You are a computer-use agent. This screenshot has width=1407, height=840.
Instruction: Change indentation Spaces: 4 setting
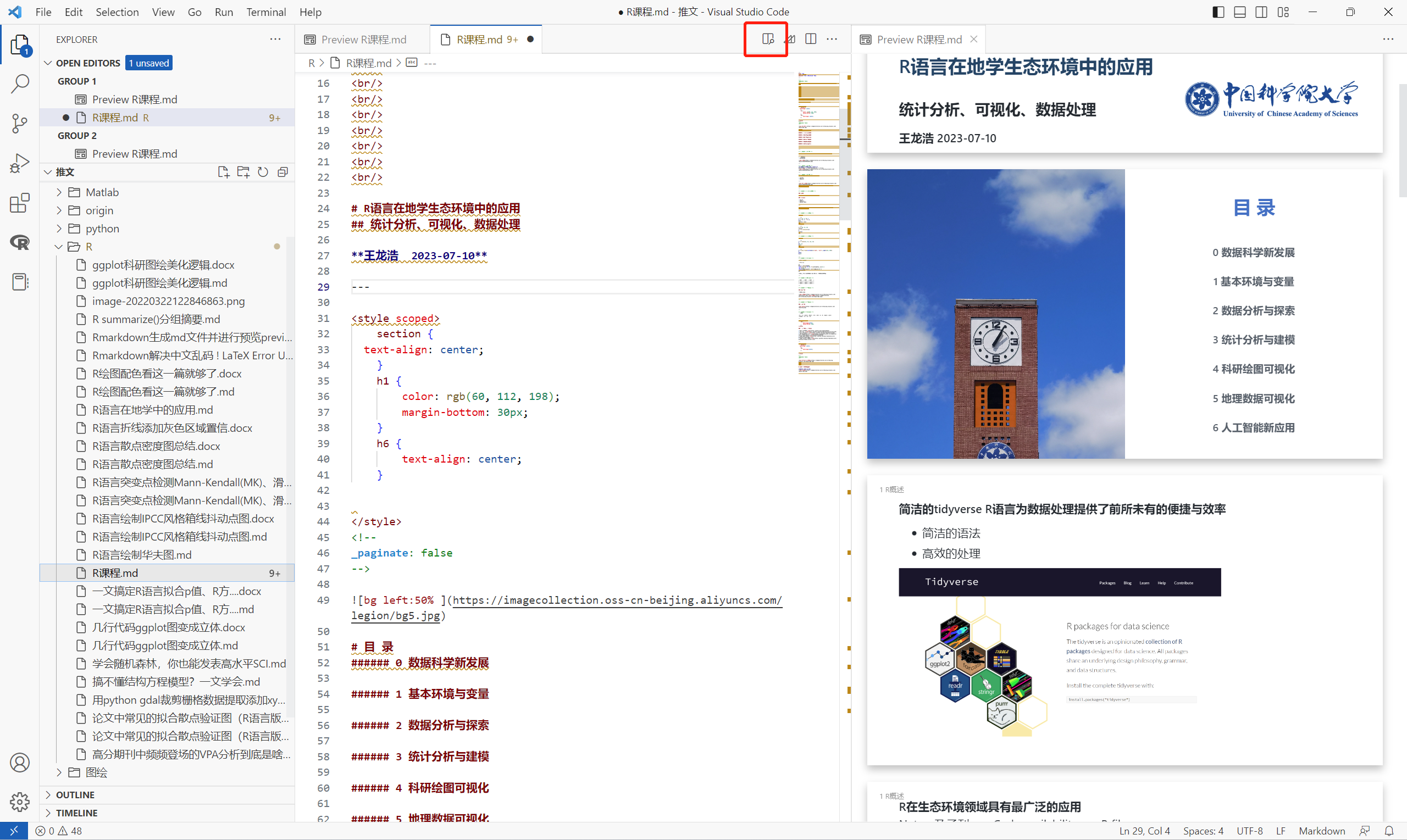1203,831
